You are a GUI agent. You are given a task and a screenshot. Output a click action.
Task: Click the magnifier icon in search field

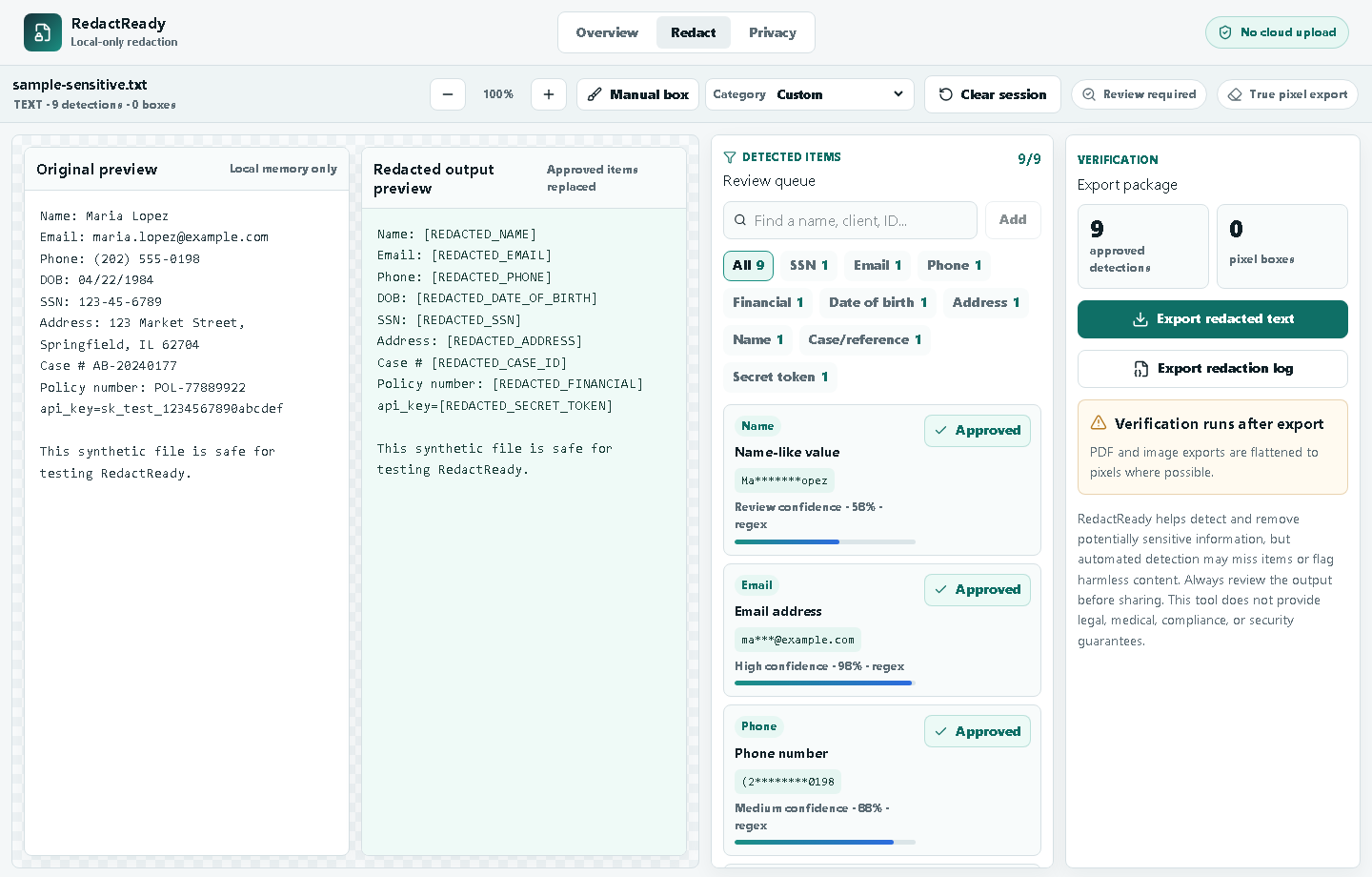740,220
